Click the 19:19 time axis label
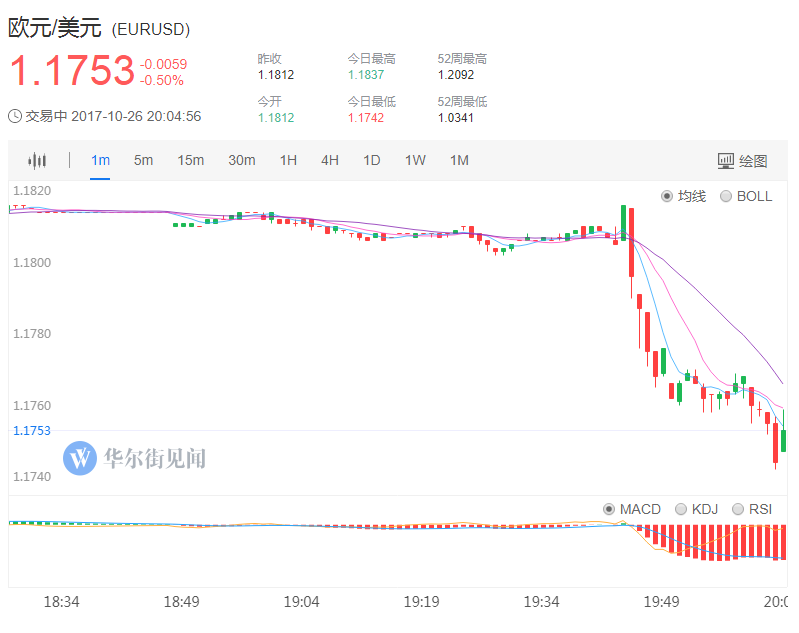The height and width of the screenshot is (633, 799). pos(421,602)
